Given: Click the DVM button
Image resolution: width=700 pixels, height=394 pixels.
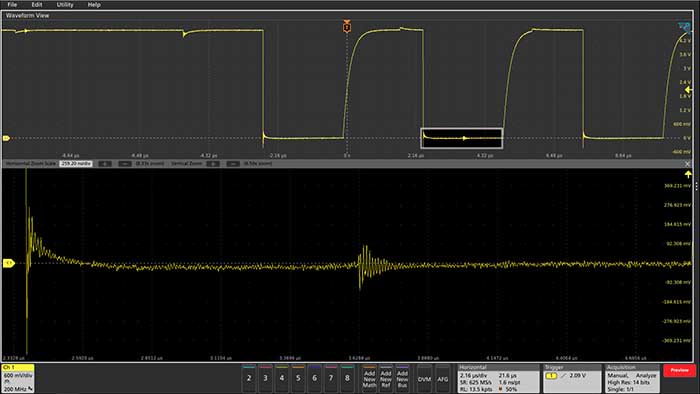Looking at the screenshot, I should click(424, 378).
